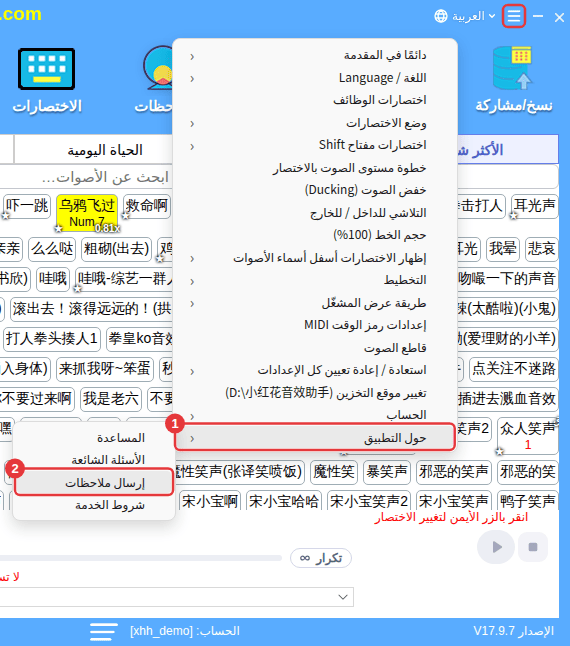Click the playback progress bar

click(140, 558)
